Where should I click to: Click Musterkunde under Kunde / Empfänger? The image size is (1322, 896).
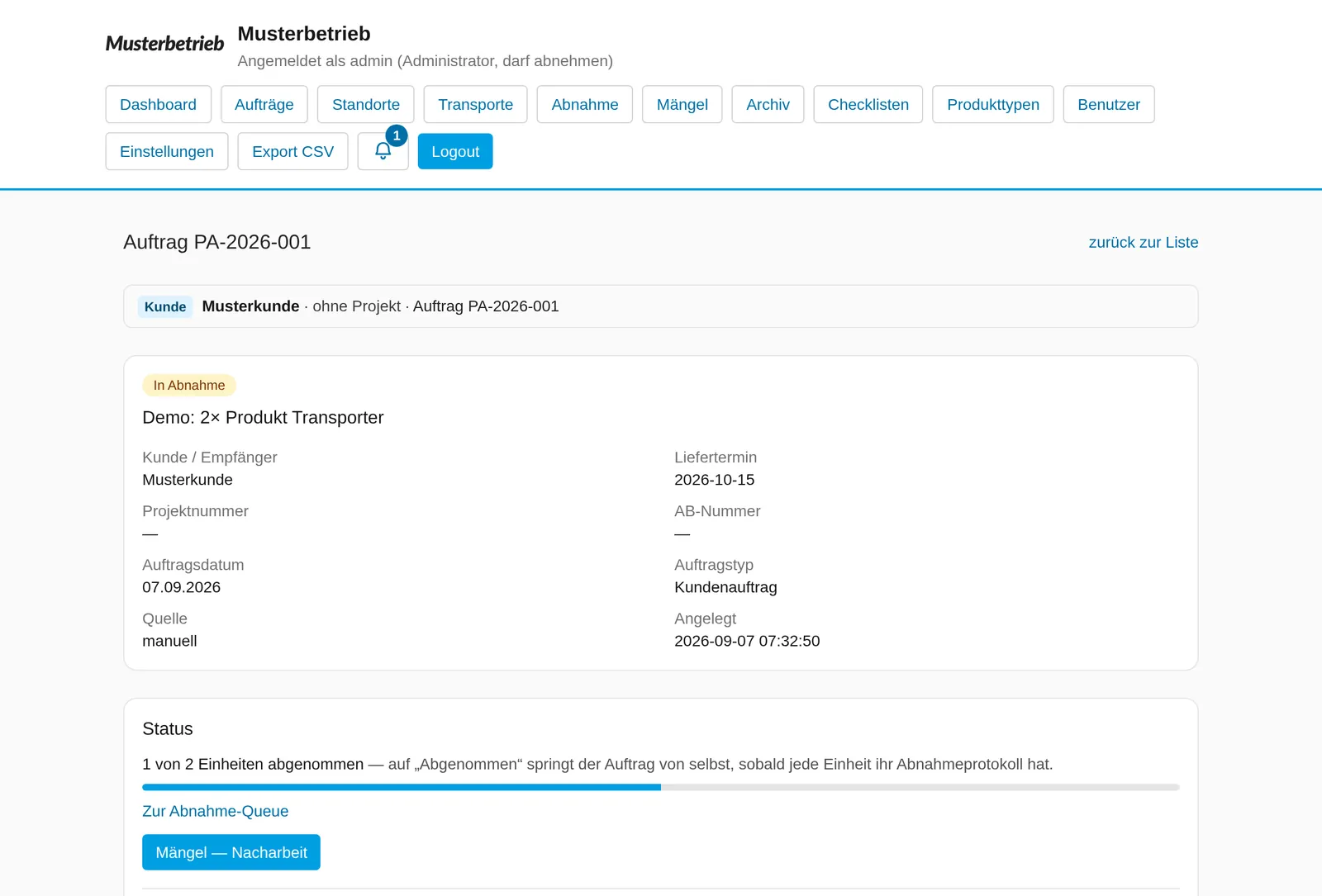(188, 480)
